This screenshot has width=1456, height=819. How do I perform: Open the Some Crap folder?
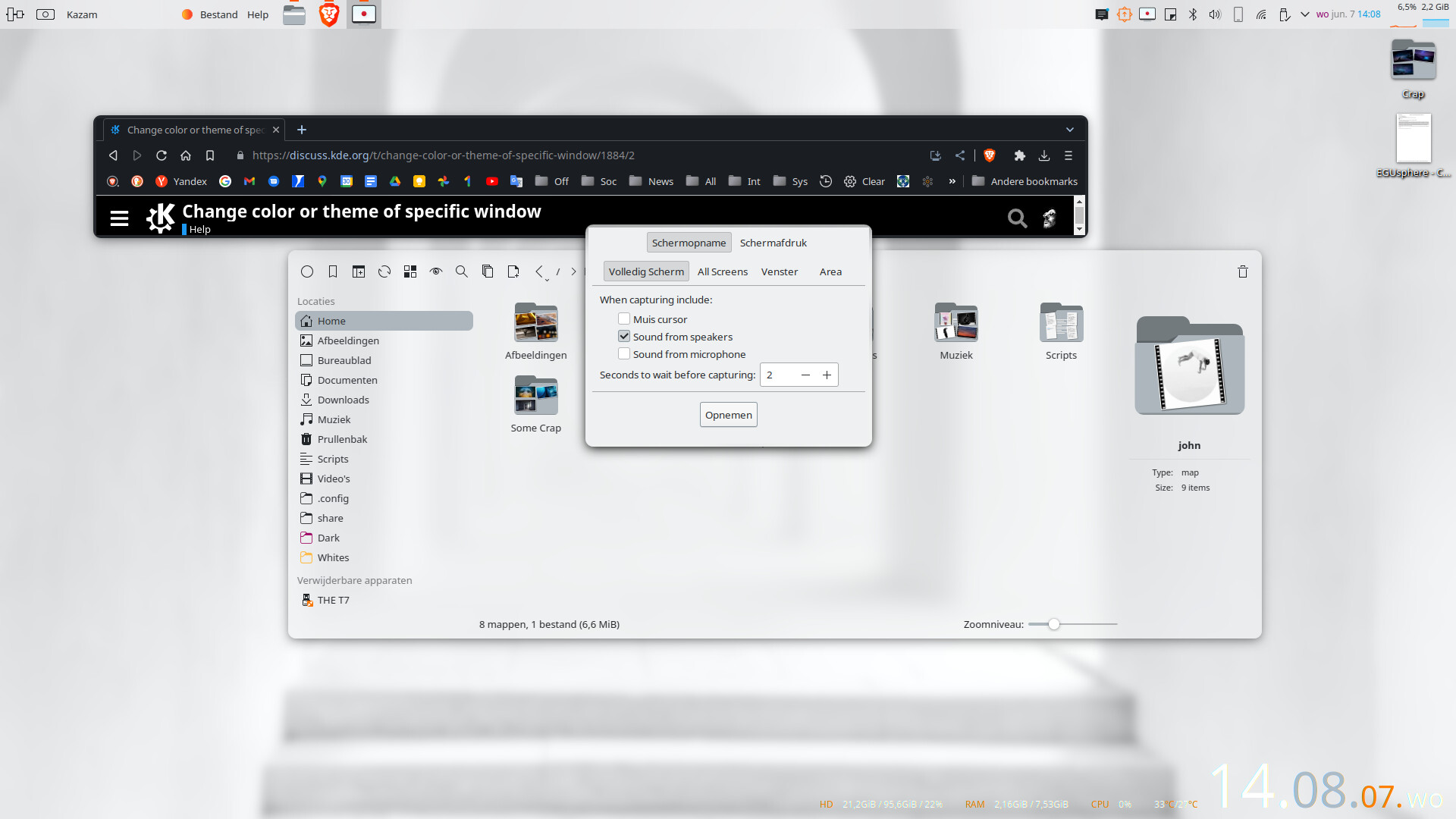tap(535, 406)
